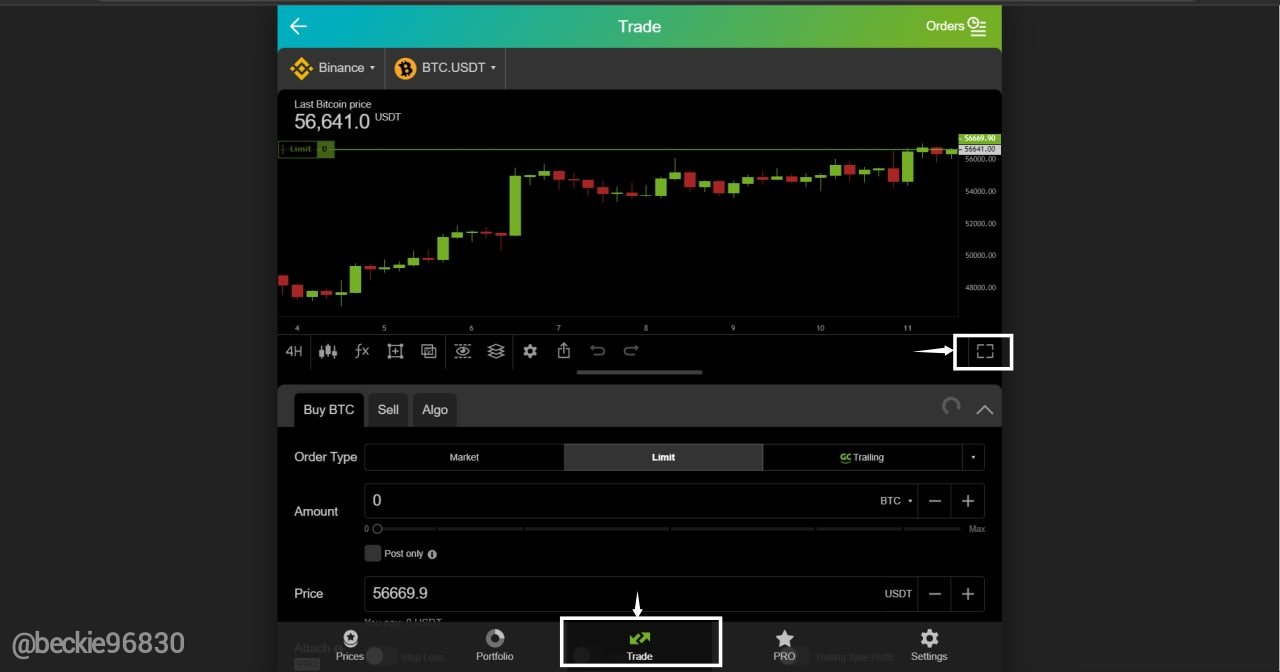1280x672 pixels.
Task: Open the Portfolio tab in bottom navigation
Action: 495,645
